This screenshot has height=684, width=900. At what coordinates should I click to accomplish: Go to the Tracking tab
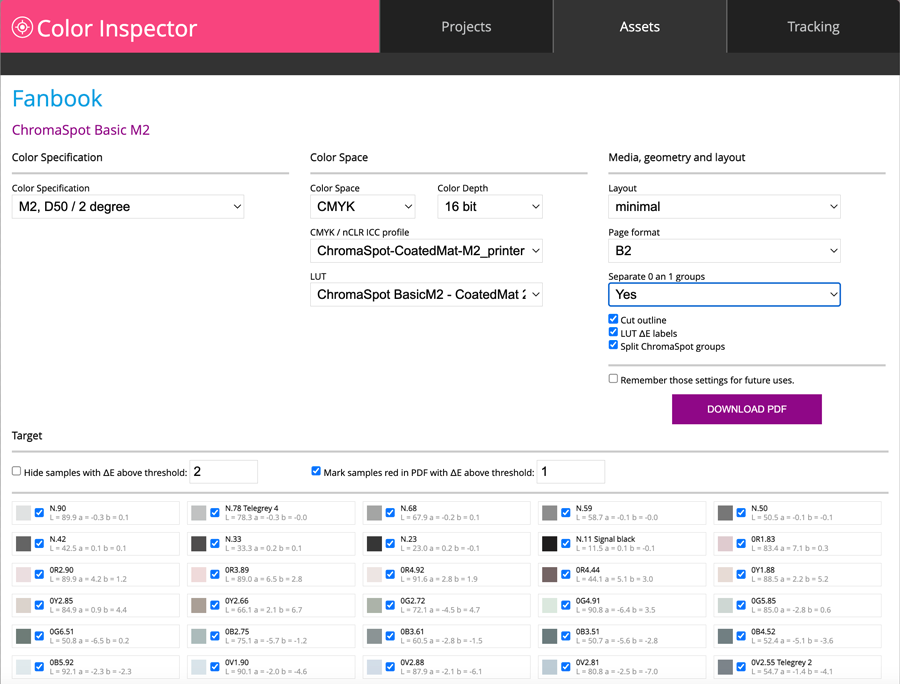tap(813, 26)
